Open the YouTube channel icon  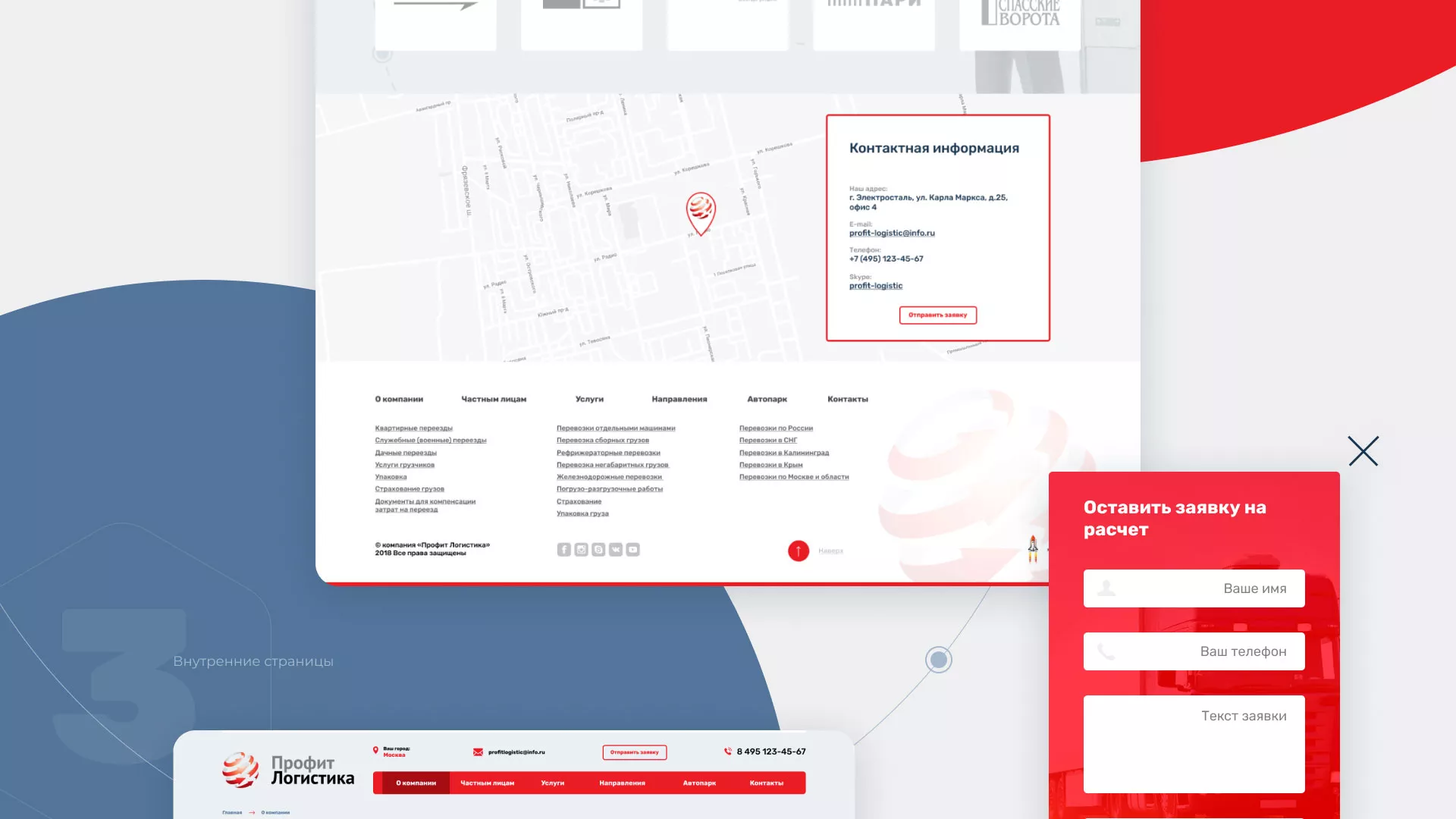click(632, 550)
